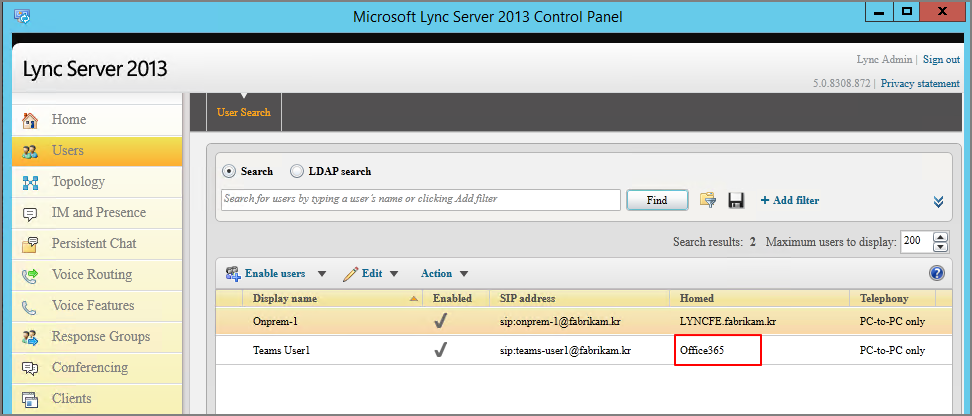The height and width of the screenshot is (416, 972).
Task: Click the control panel title bar icon
Action: 22,15
